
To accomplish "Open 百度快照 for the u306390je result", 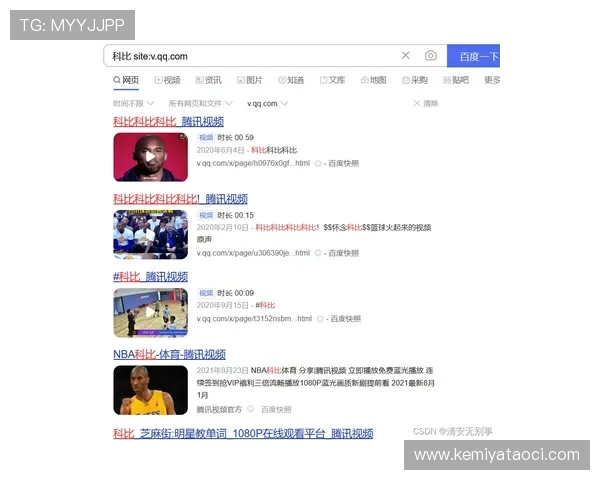I will pyautogui.click(x=344, y=253).
